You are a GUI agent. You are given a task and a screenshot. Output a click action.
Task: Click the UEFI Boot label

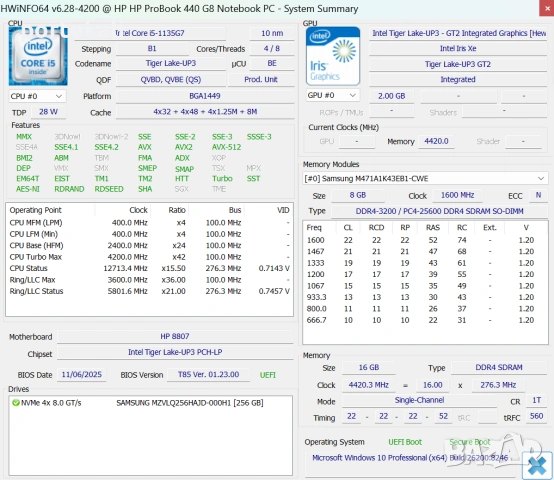click(405, 442)
